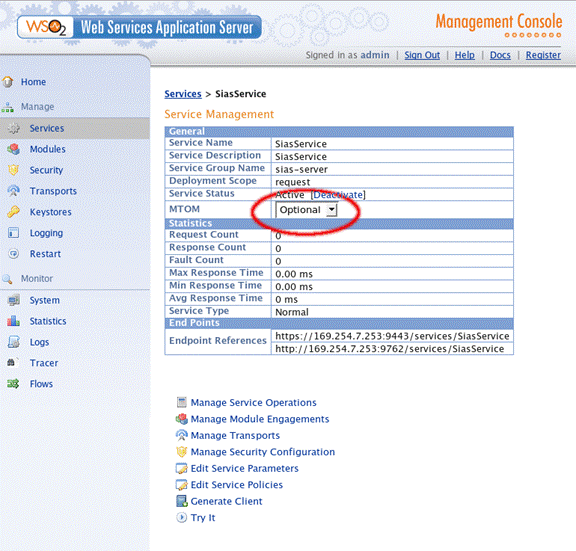Click the Home house icon
Screen dimensions: 576x551
pyautogui.click(x=8, y=82)
